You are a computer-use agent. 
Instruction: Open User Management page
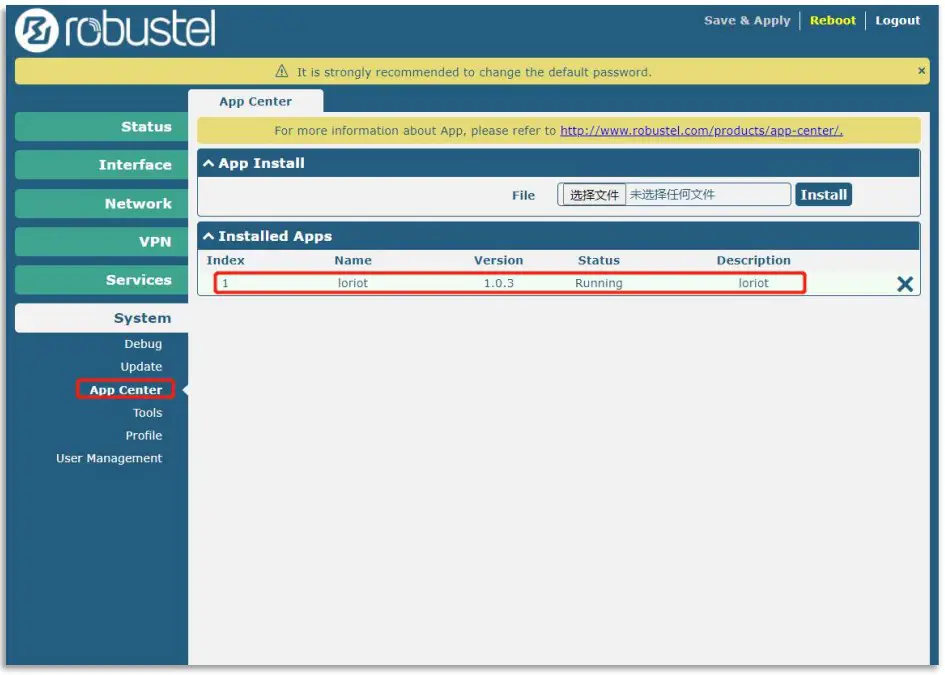(x=109, y=458)
